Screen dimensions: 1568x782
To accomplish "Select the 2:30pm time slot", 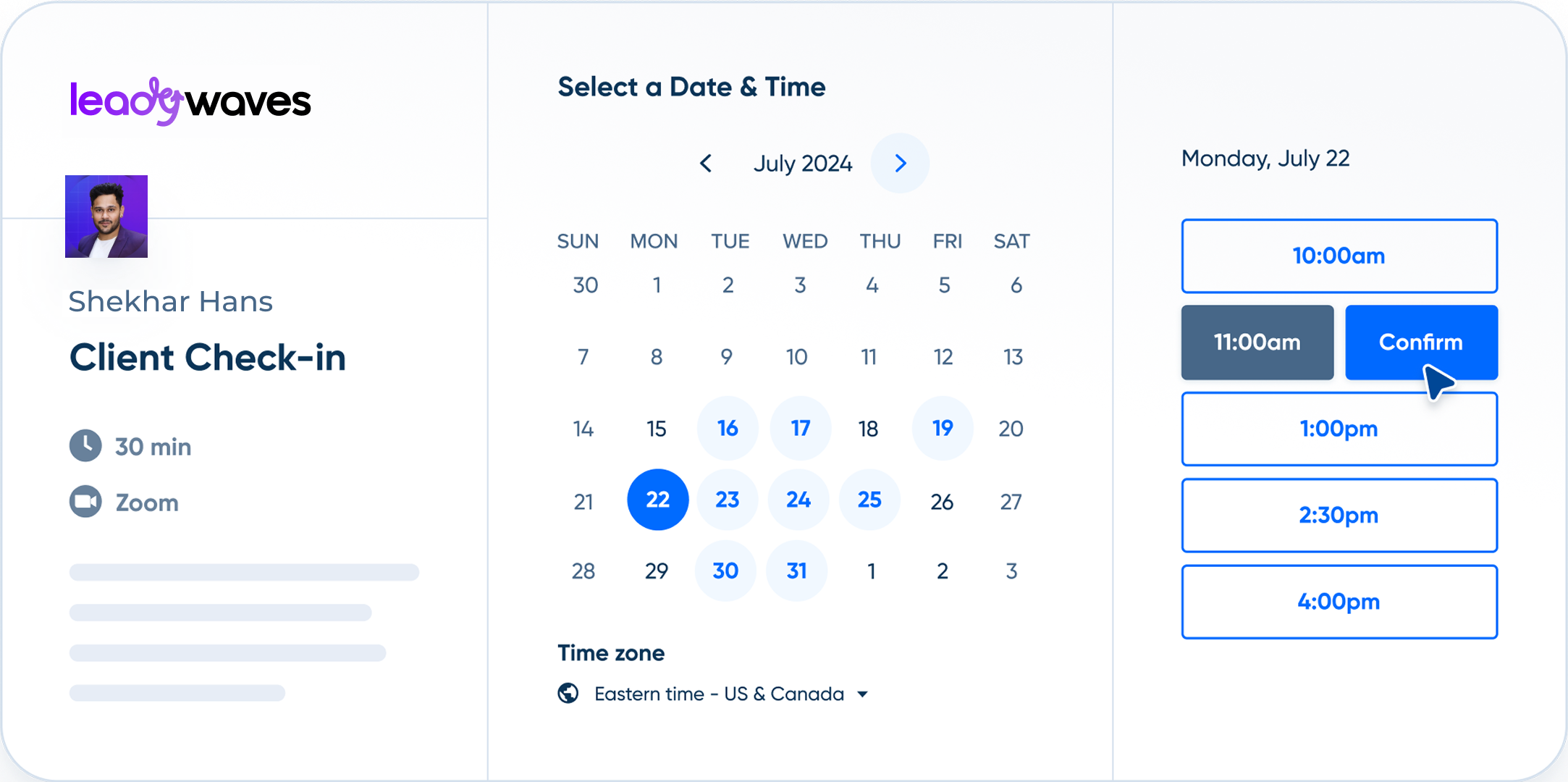I will pos(1339,516).
